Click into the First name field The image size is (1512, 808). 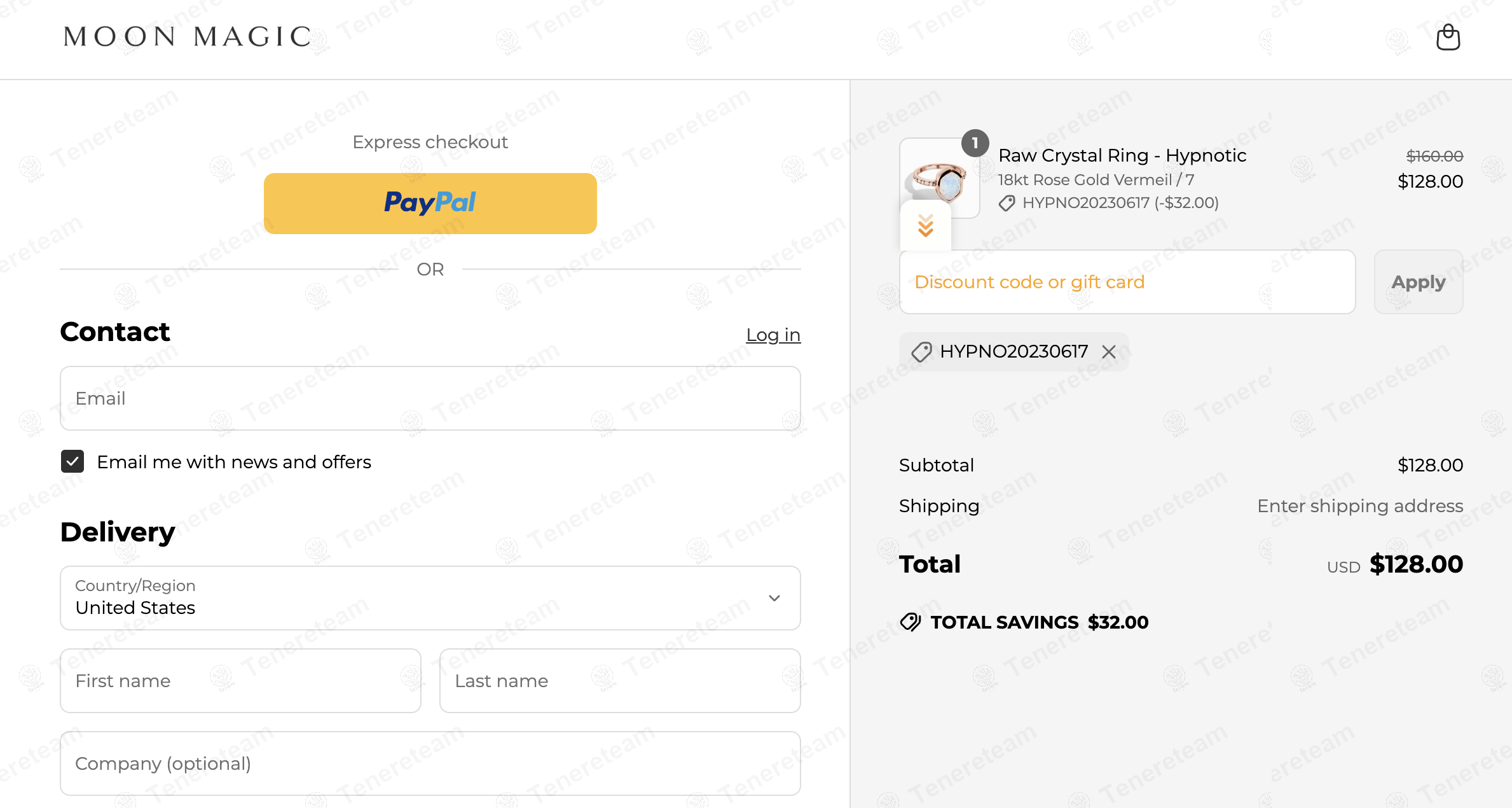(x=240, y=681)
